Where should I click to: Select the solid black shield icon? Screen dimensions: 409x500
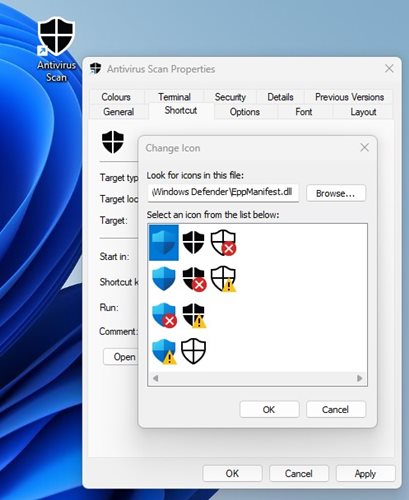pyautogui.click(x=193, y=242)
